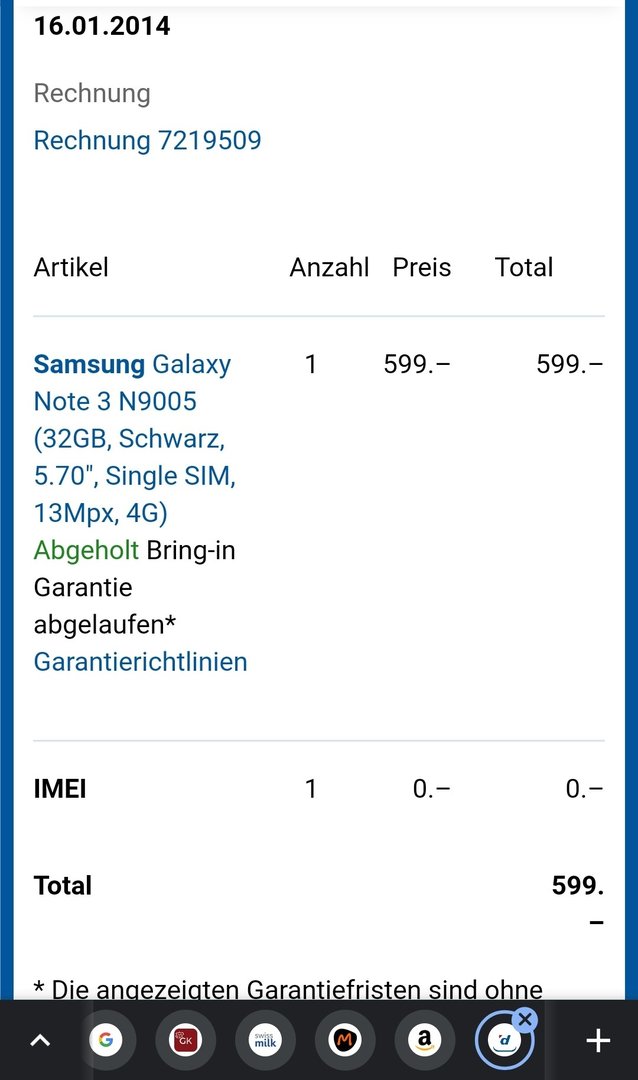Open invoice link Rechnung 7219509
This screenshot has width=638, height=1080.
click(147, 141)
